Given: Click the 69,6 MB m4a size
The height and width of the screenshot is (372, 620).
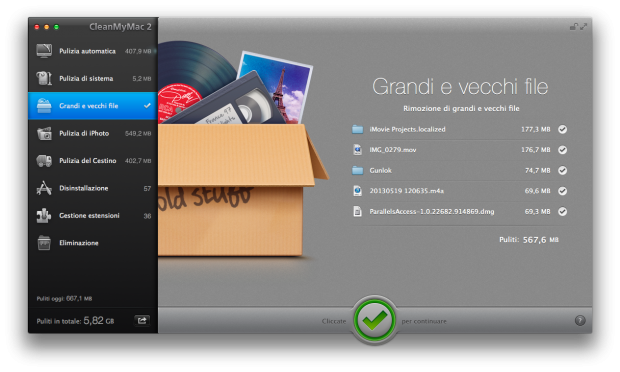Looking at the screenshot, I should point(537,191).
